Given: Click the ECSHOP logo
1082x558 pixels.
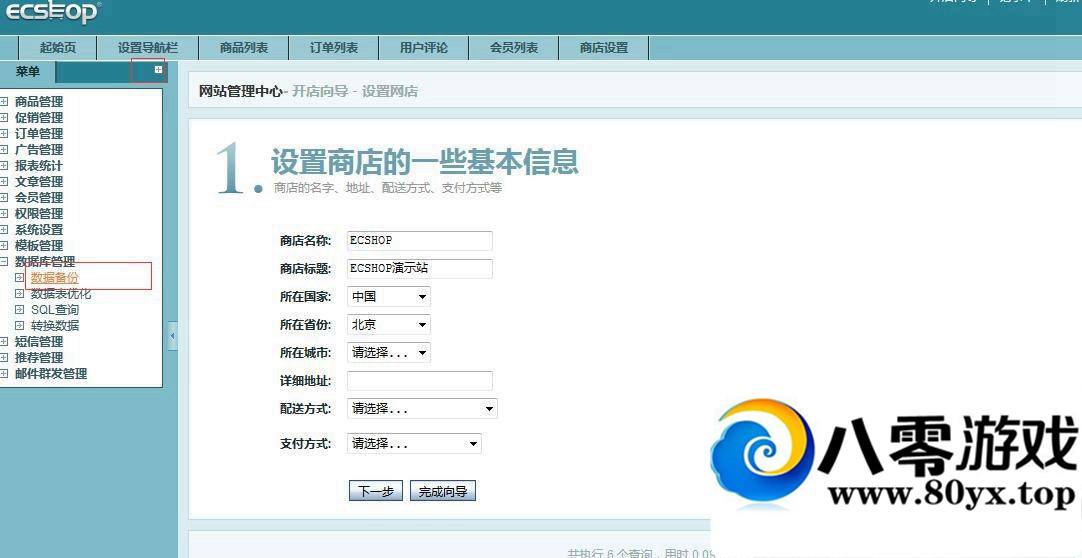Looking at the screenshot, I should [x=50, y=12].
